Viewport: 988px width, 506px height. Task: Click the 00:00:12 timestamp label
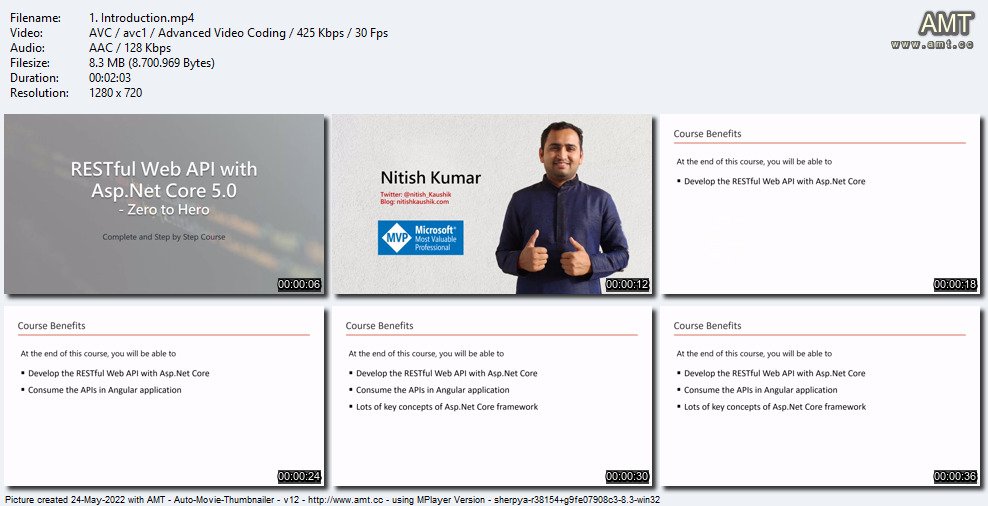[x=628, y=285]
